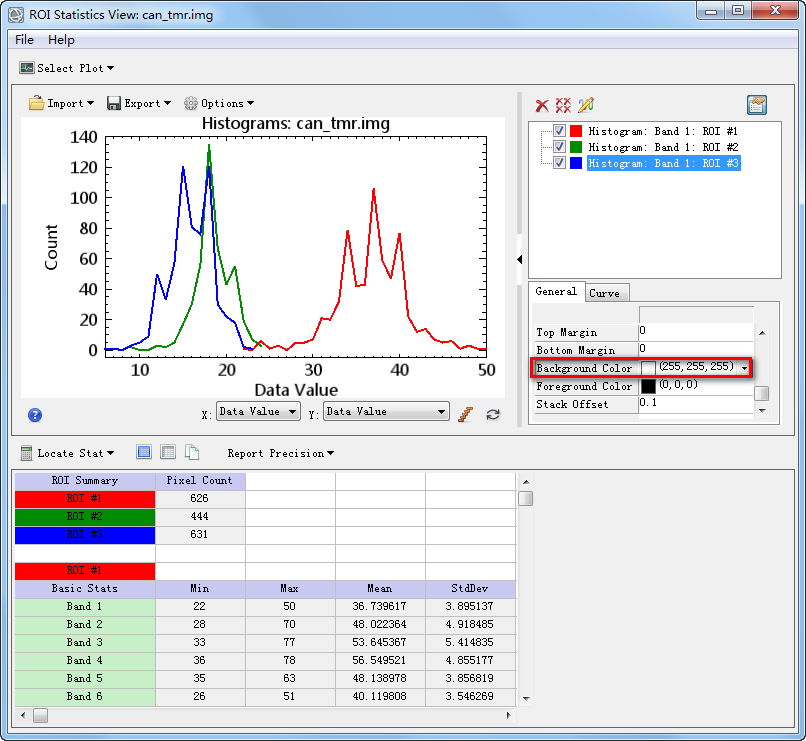Click the Stack Offset value field
Image resolution: width=806 pixels, height=741 pixels.
click(696, 403)
